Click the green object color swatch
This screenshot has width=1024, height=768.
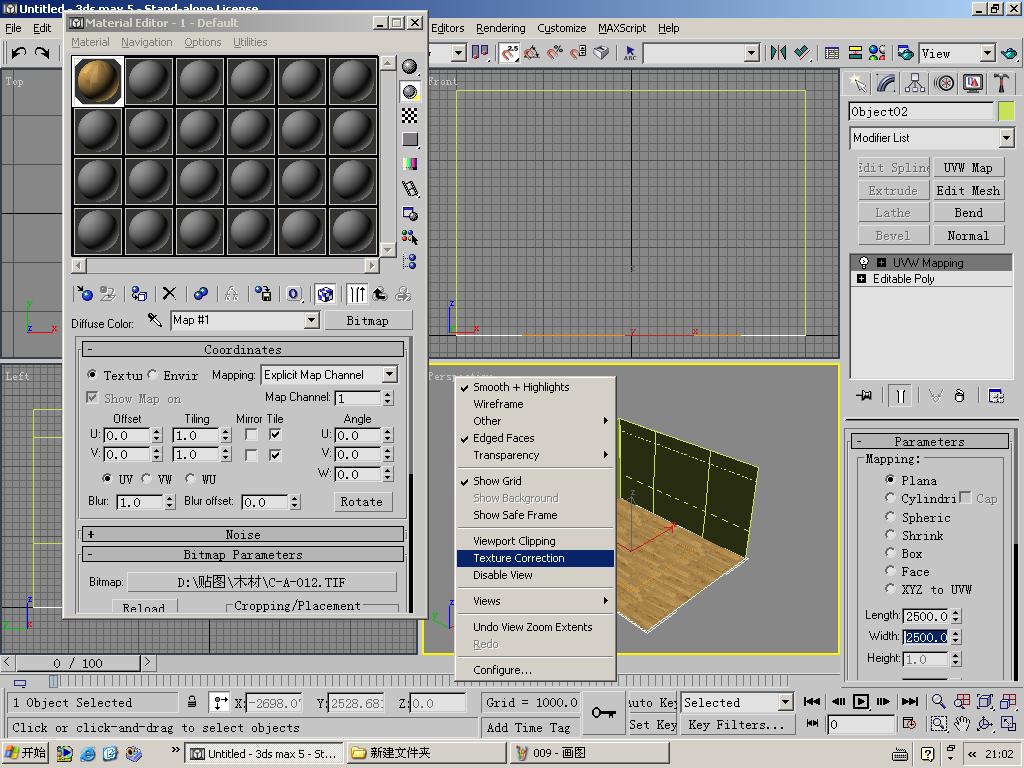(x=1005, y=111)
